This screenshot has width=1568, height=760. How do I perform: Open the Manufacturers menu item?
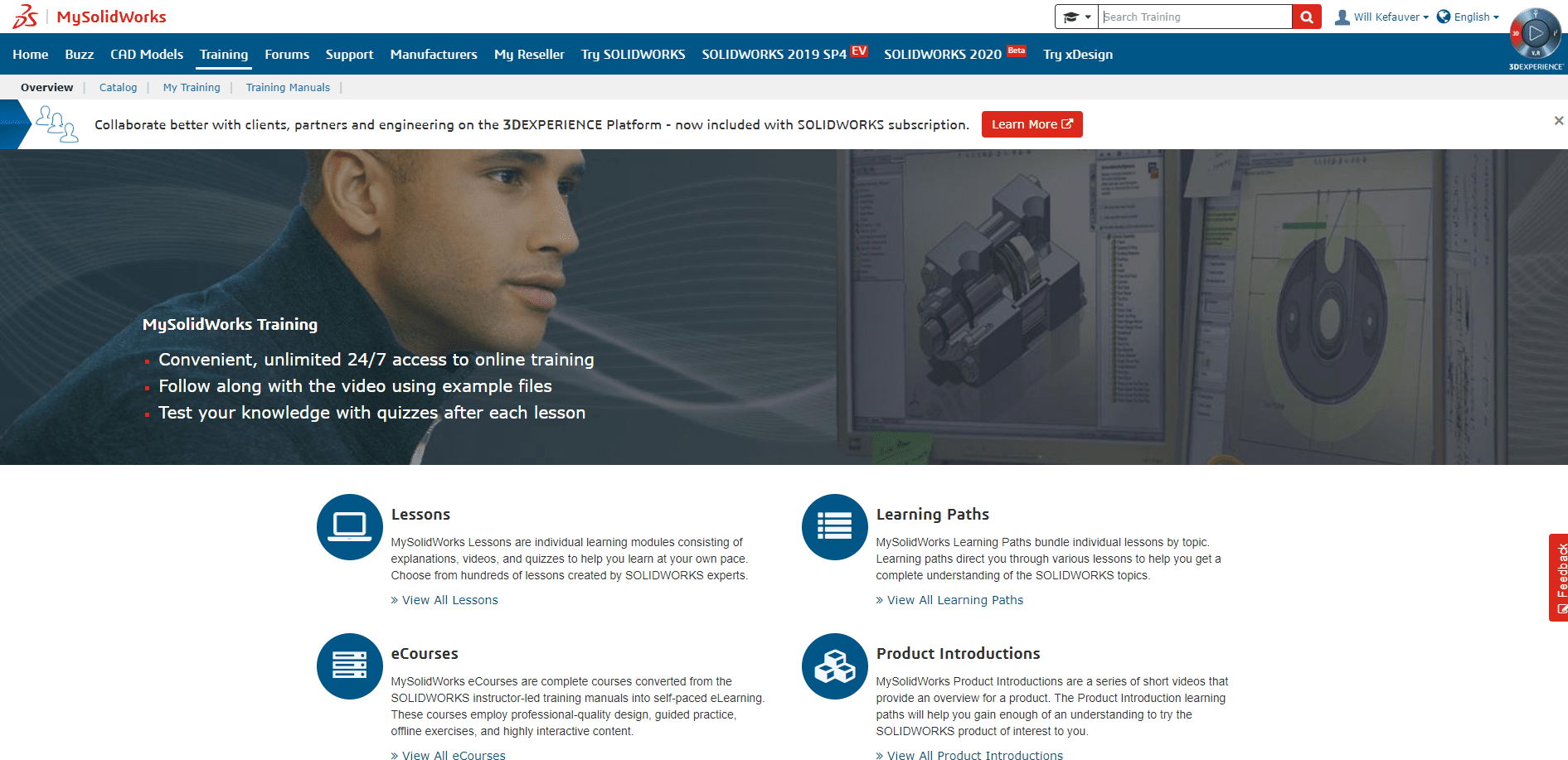(x=434, y=54)
